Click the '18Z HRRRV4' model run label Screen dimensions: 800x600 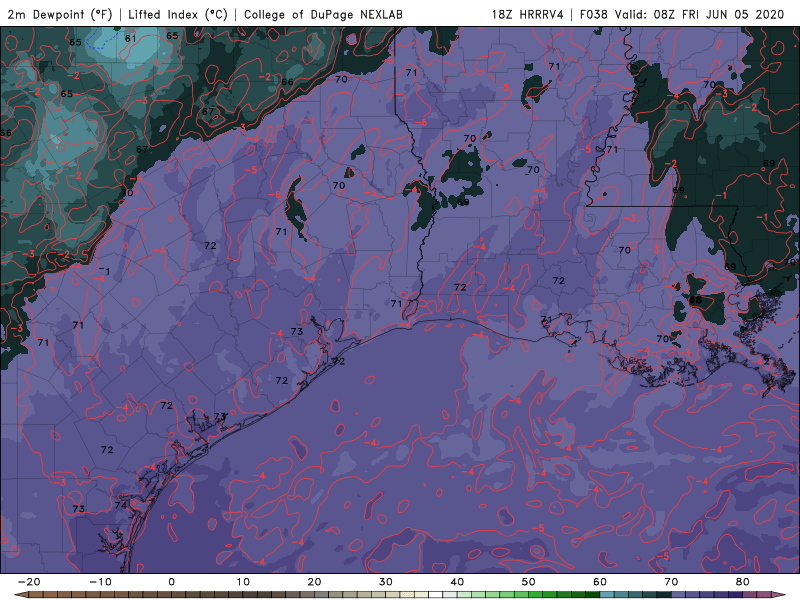[528, 14]
